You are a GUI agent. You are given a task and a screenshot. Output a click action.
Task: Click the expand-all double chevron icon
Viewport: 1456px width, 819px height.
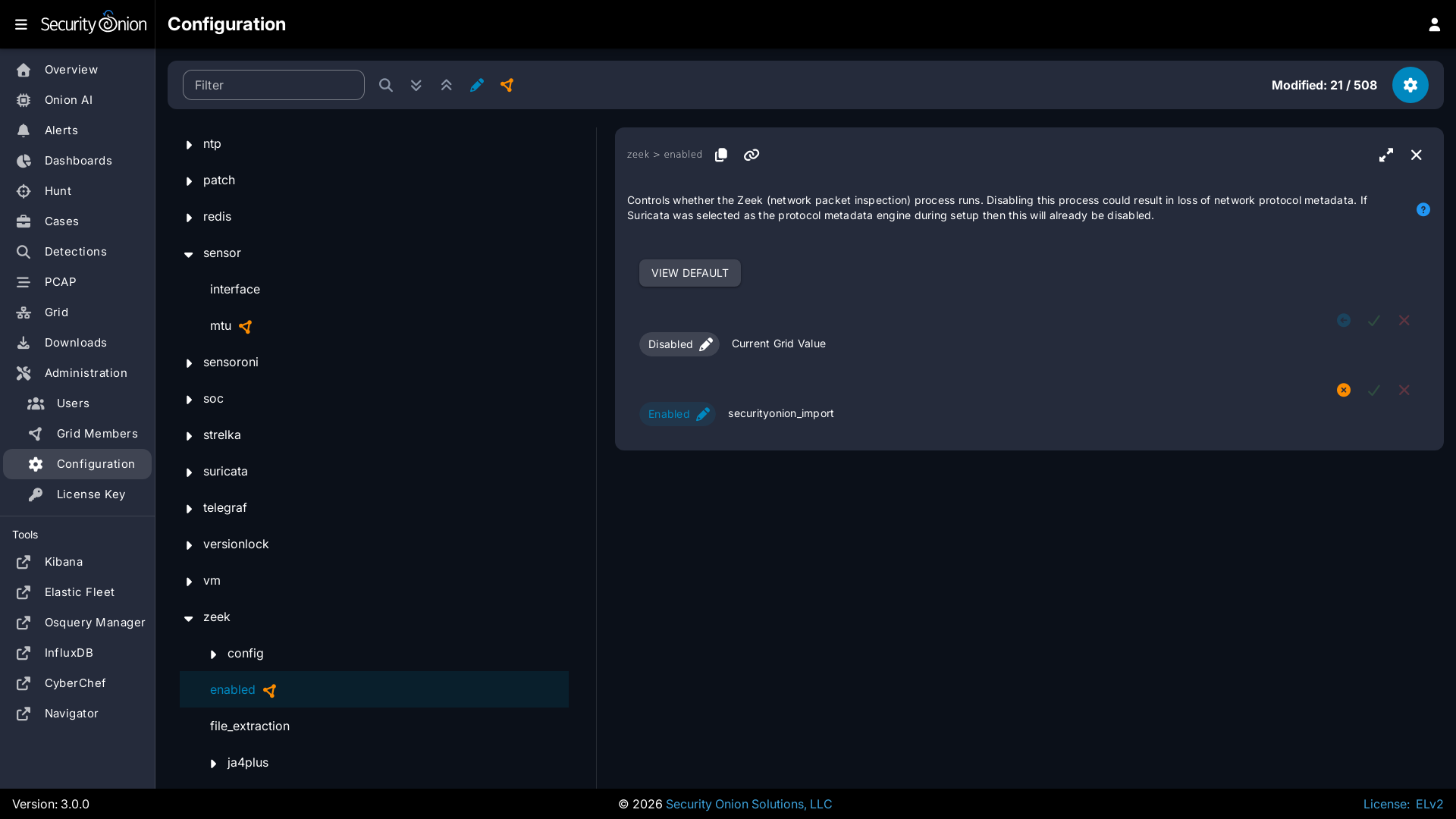click(416, 85)
